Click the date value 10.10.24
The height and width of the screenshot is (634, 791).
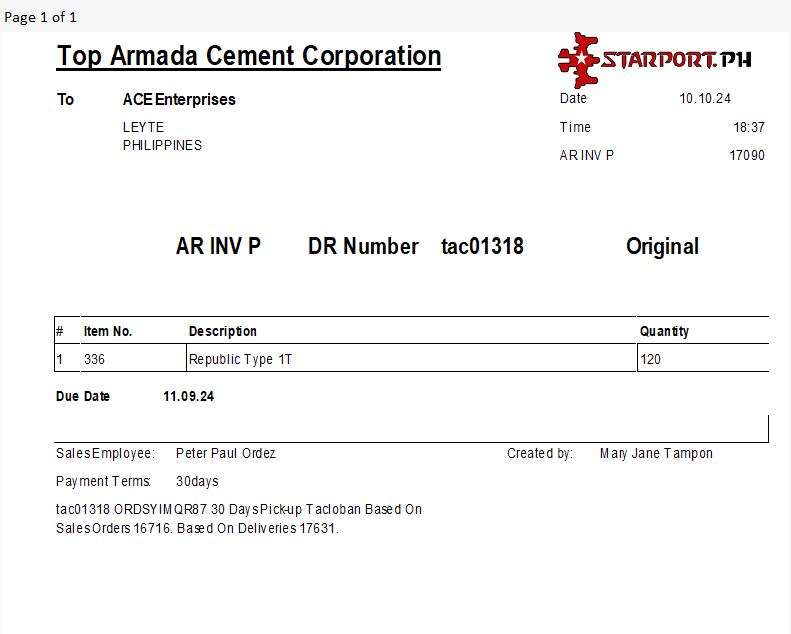pos(705,99)
